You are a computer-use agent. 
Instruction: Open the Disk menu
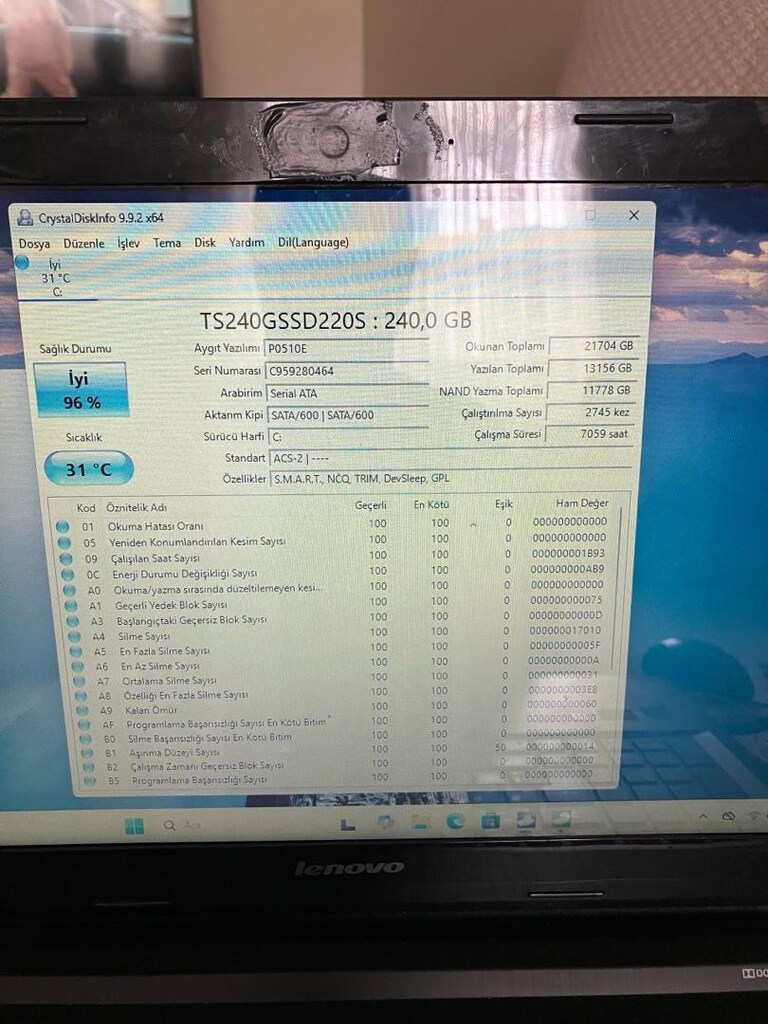pos(205,242)
